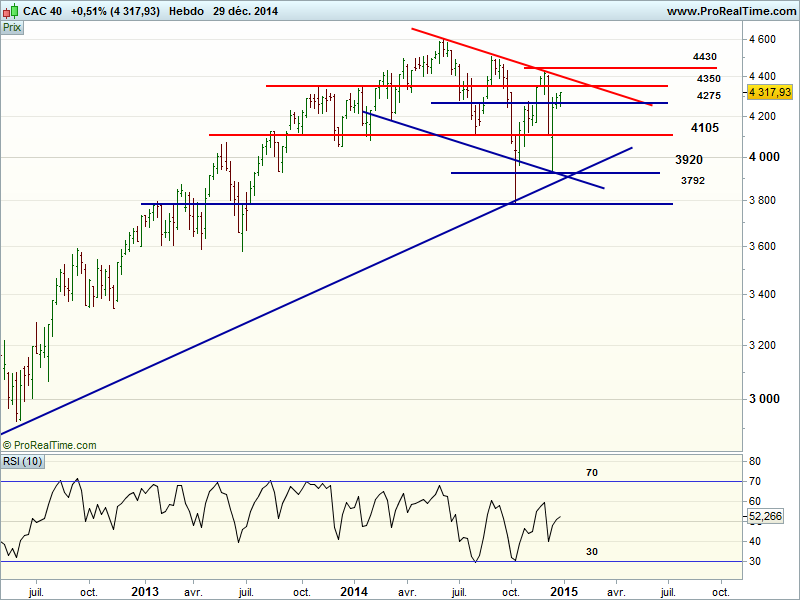Select the 4430 resistance level label
The width and height of the screenshot is (800, 600).
coord(706,57)
